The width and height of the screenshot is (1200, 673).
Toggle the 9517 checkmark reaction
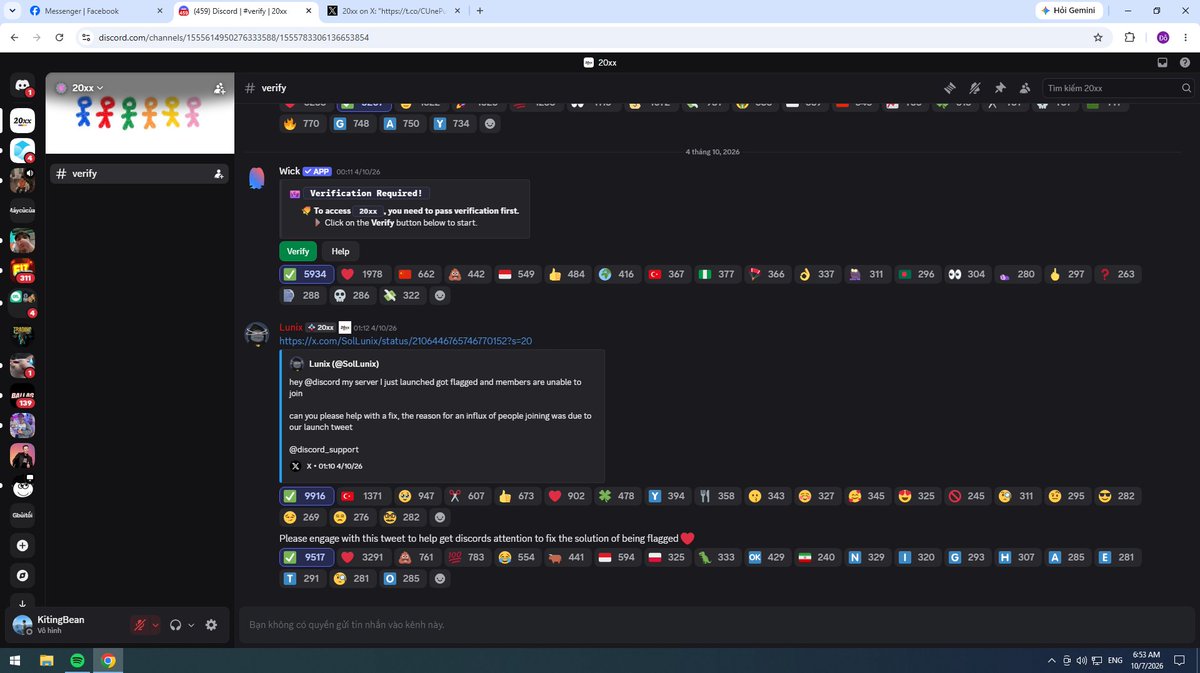click(306, 557)
